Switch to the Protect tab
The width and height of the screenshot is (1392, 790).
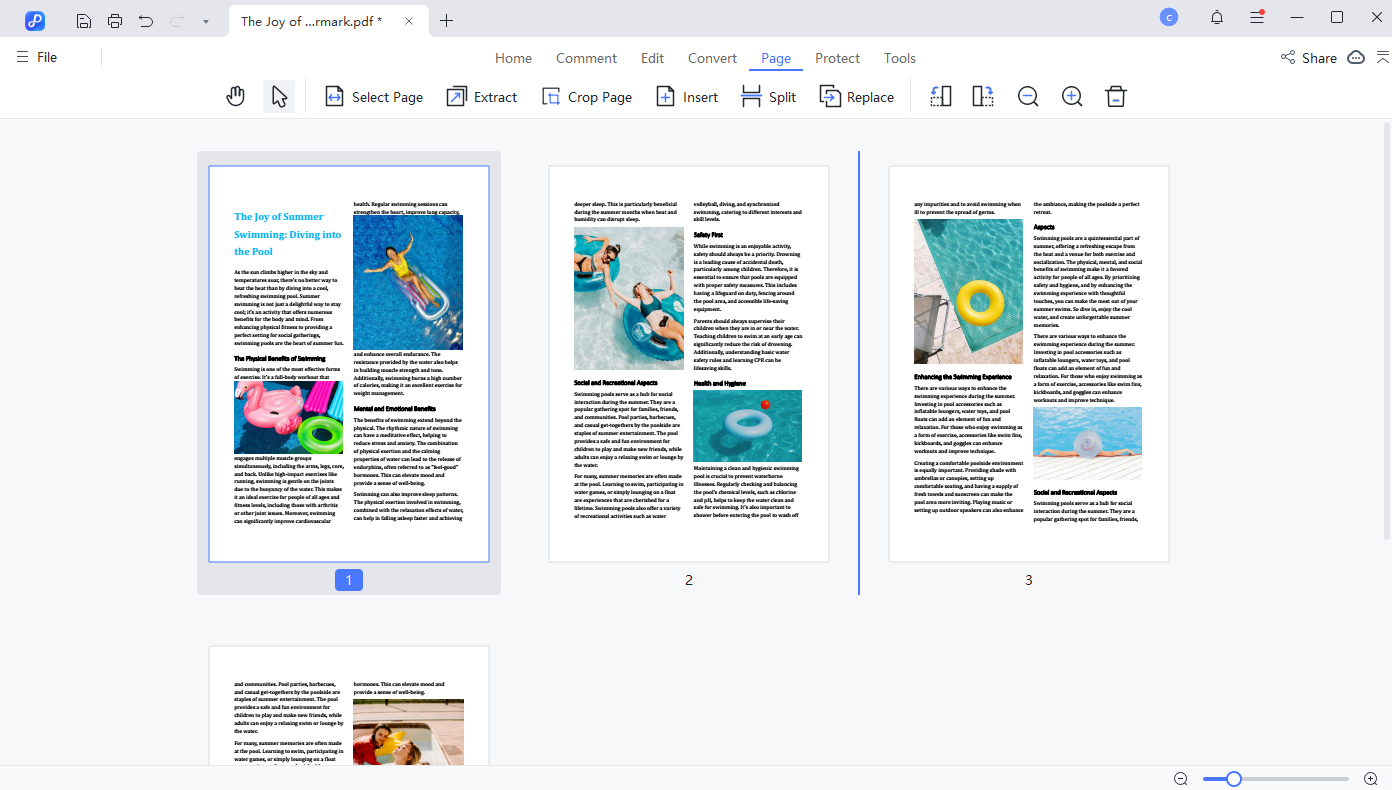[x=837, y=58]
